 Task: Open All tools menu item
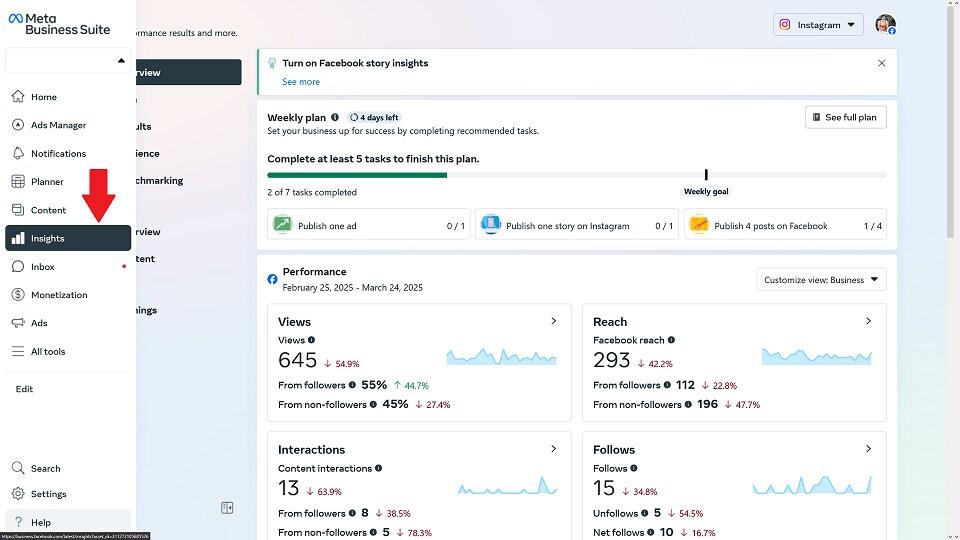coord(48,352)
